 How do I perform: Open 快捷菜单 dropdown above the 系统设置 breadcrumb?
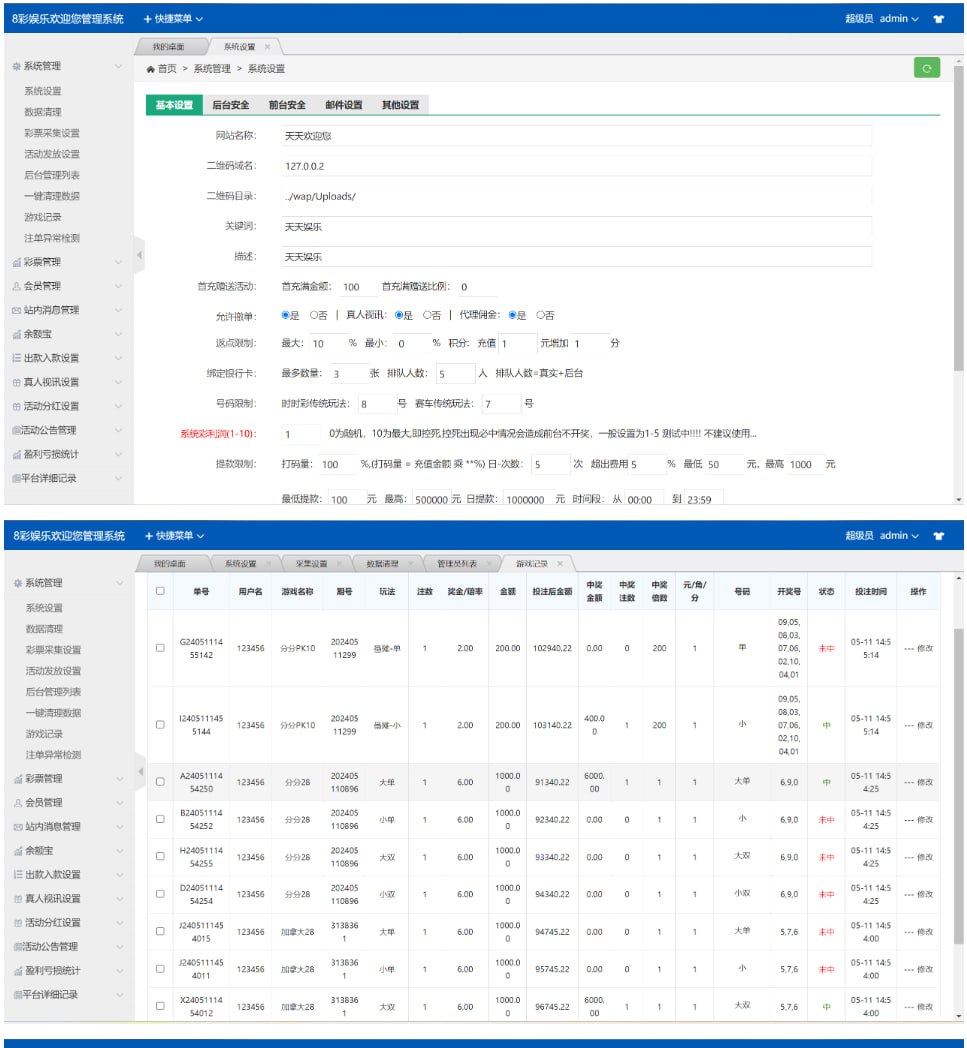173,19
